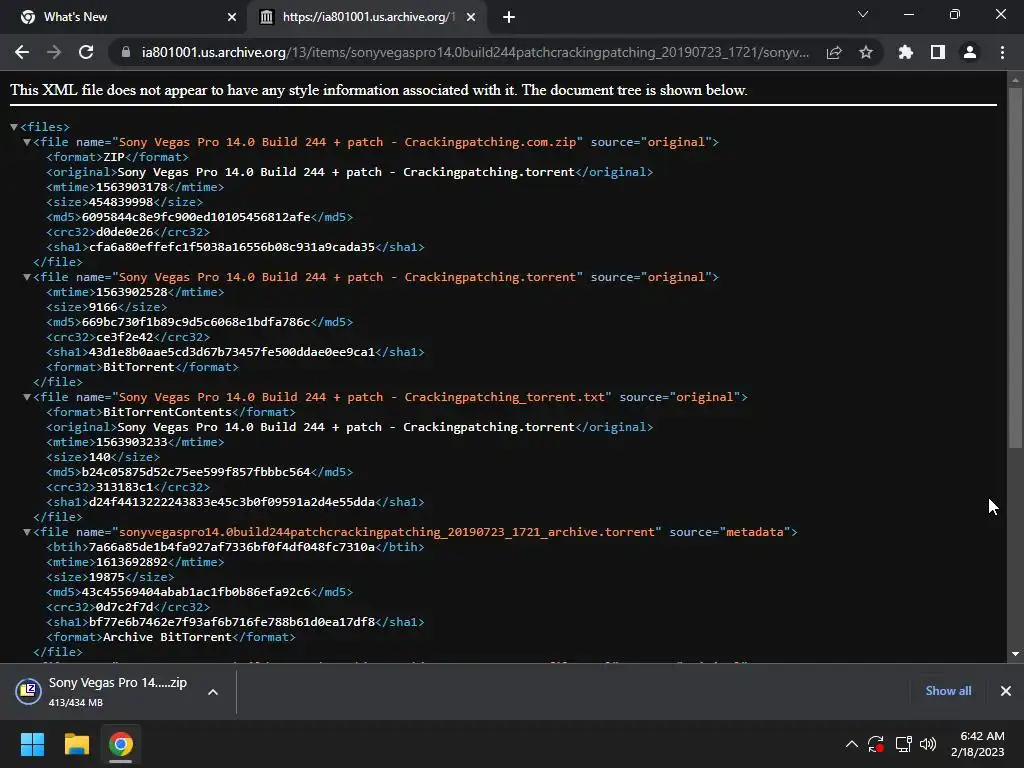Collapse the Crackingpatching.torrent file node
This screenshot has height=768, width=1024.
point(27,277)
